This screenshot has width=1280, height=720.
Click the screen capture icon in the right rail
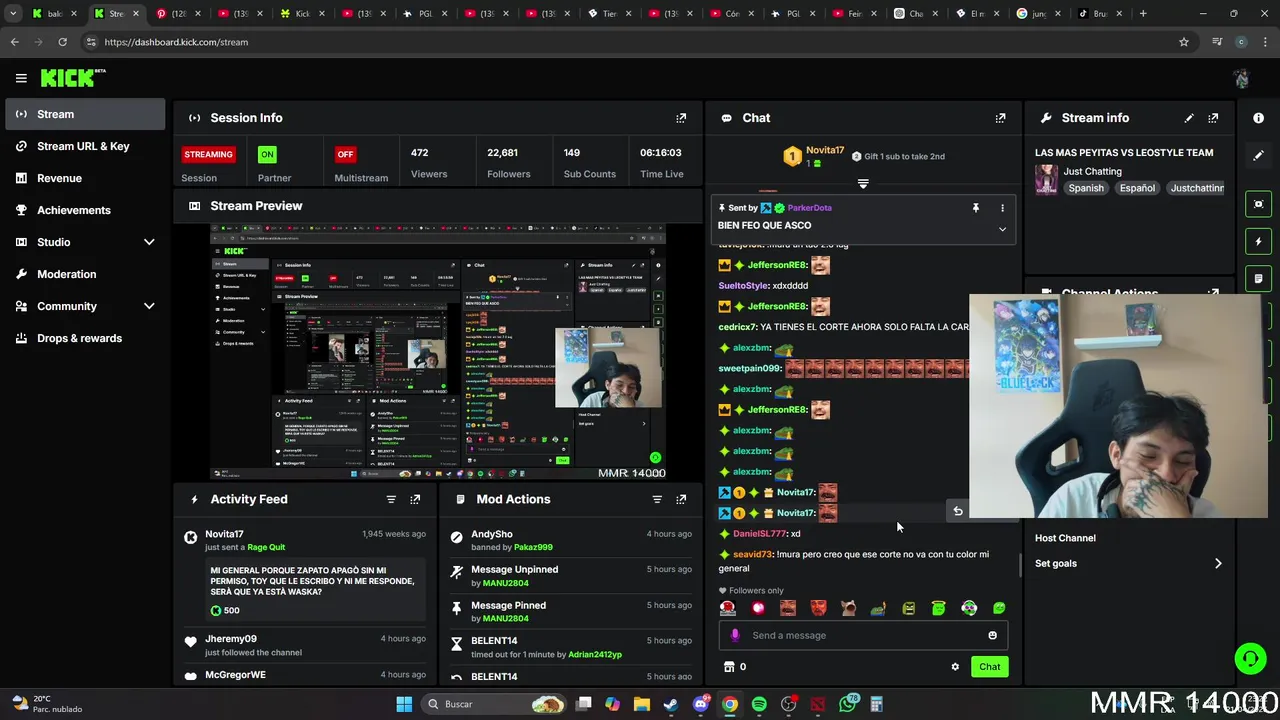[1258, 204]
